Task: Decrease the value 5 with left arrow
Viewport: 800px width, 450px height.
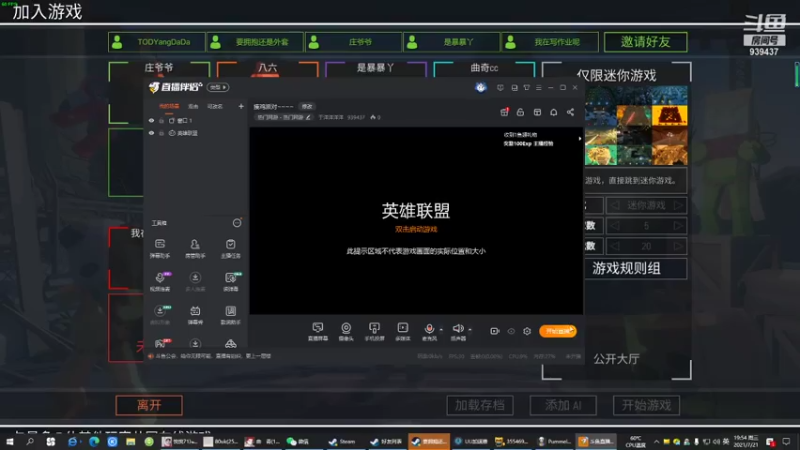Action: click(x=615, y=226)
